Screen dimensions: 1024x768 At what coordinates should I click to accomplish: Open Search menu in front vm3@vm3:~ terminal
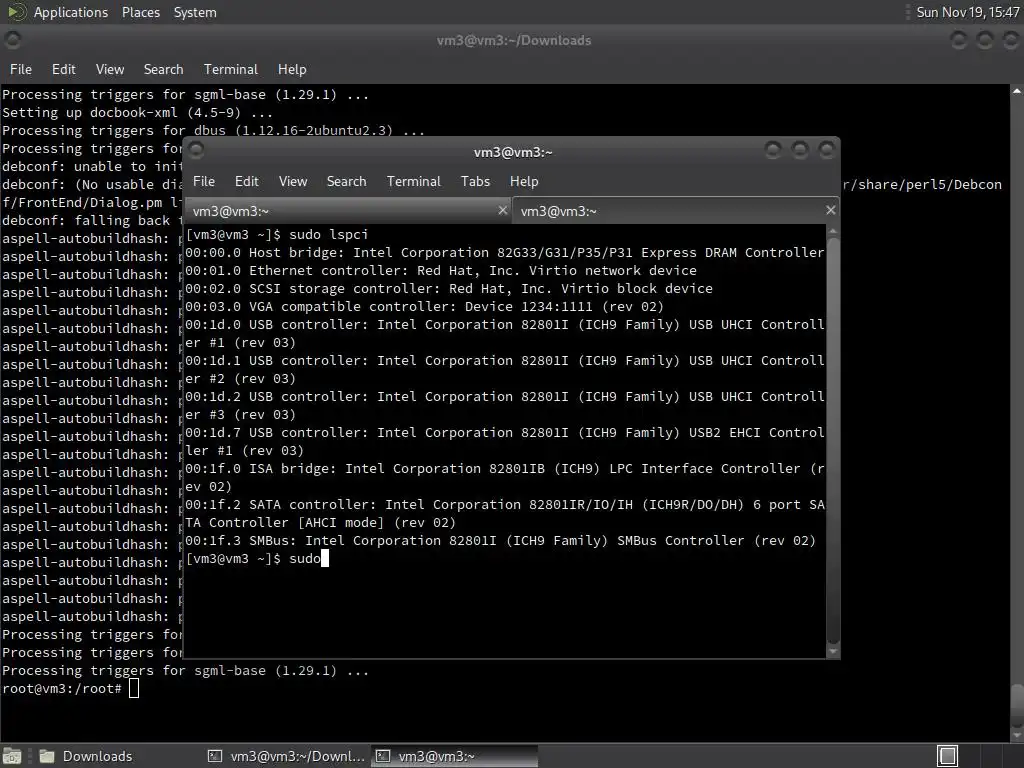tap(346, 182)
